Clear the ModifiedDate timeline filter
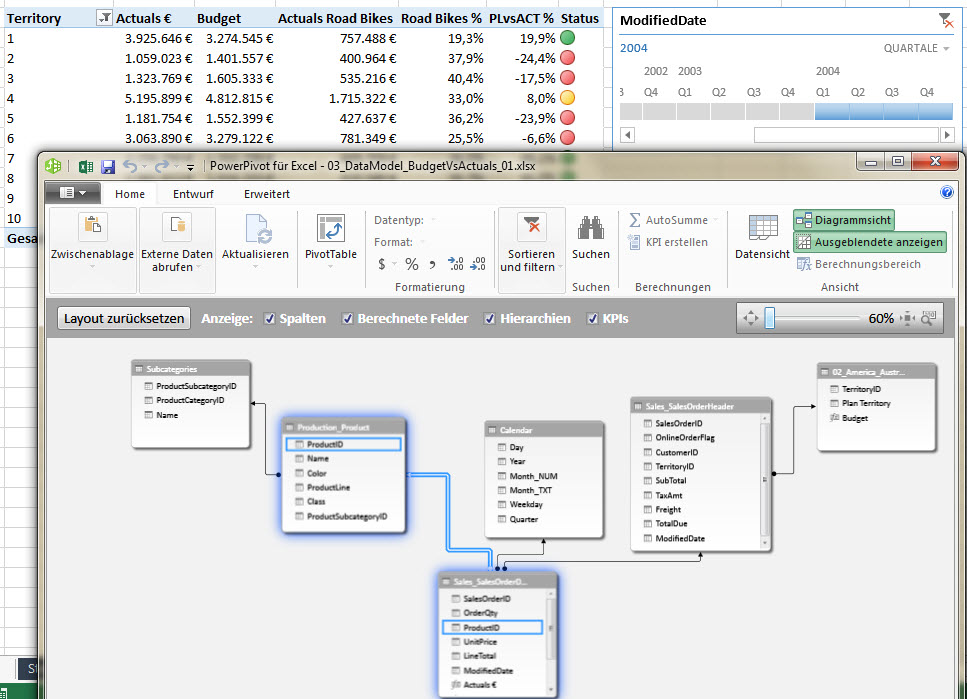The image size is (967, 699). click(945, 20)
